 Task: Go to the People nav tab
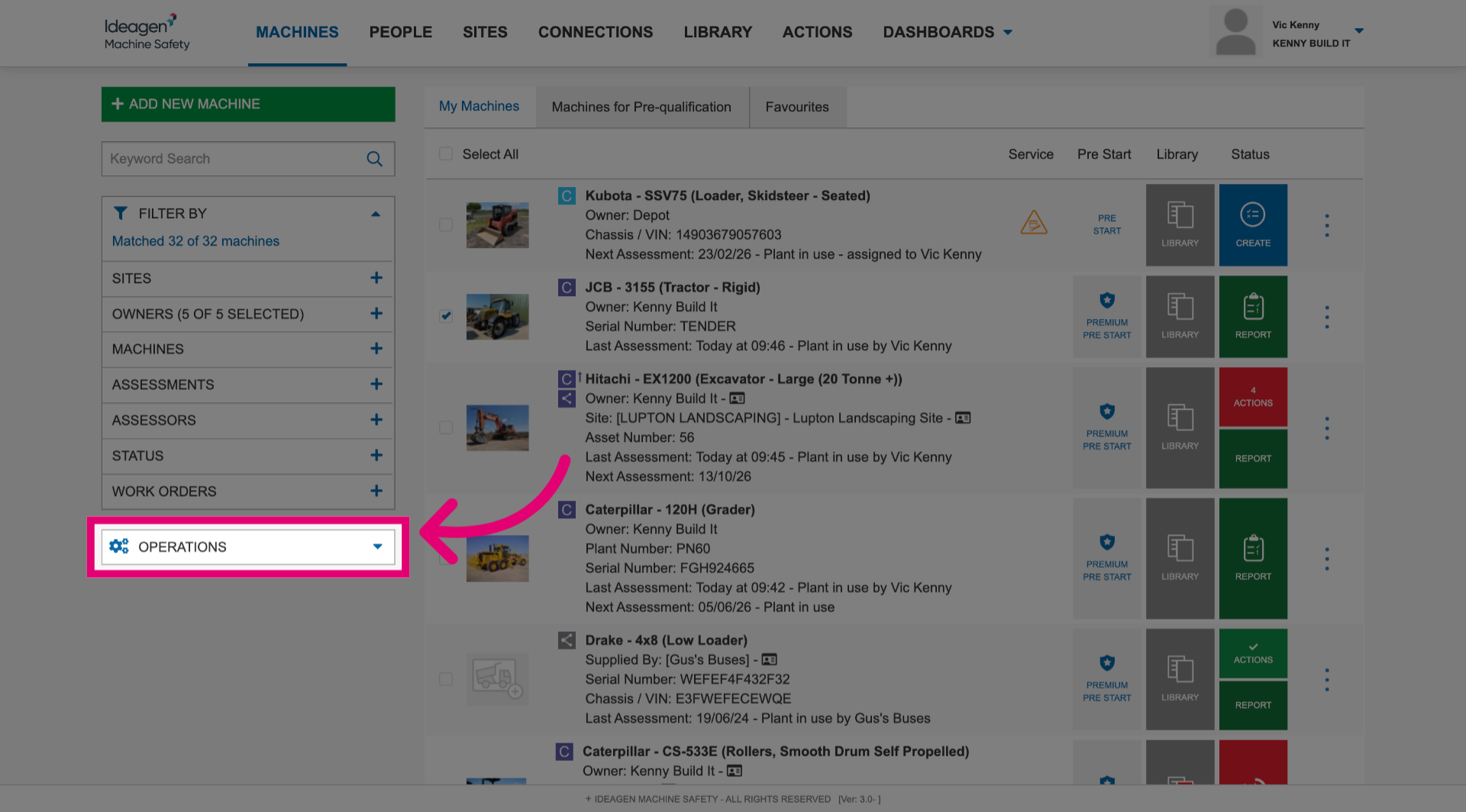click(401, 32)
